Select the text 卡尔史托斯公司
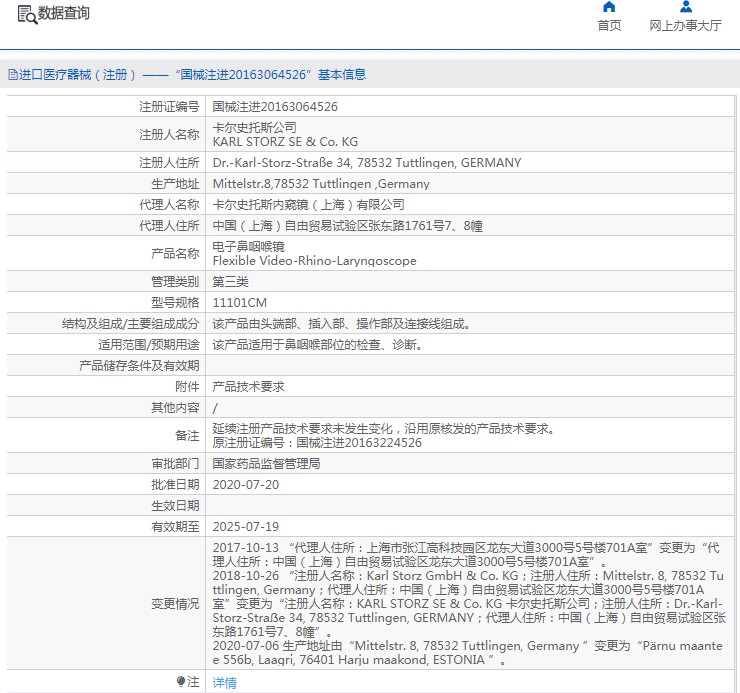Viewport: 740px width, 693px height. 254,127
